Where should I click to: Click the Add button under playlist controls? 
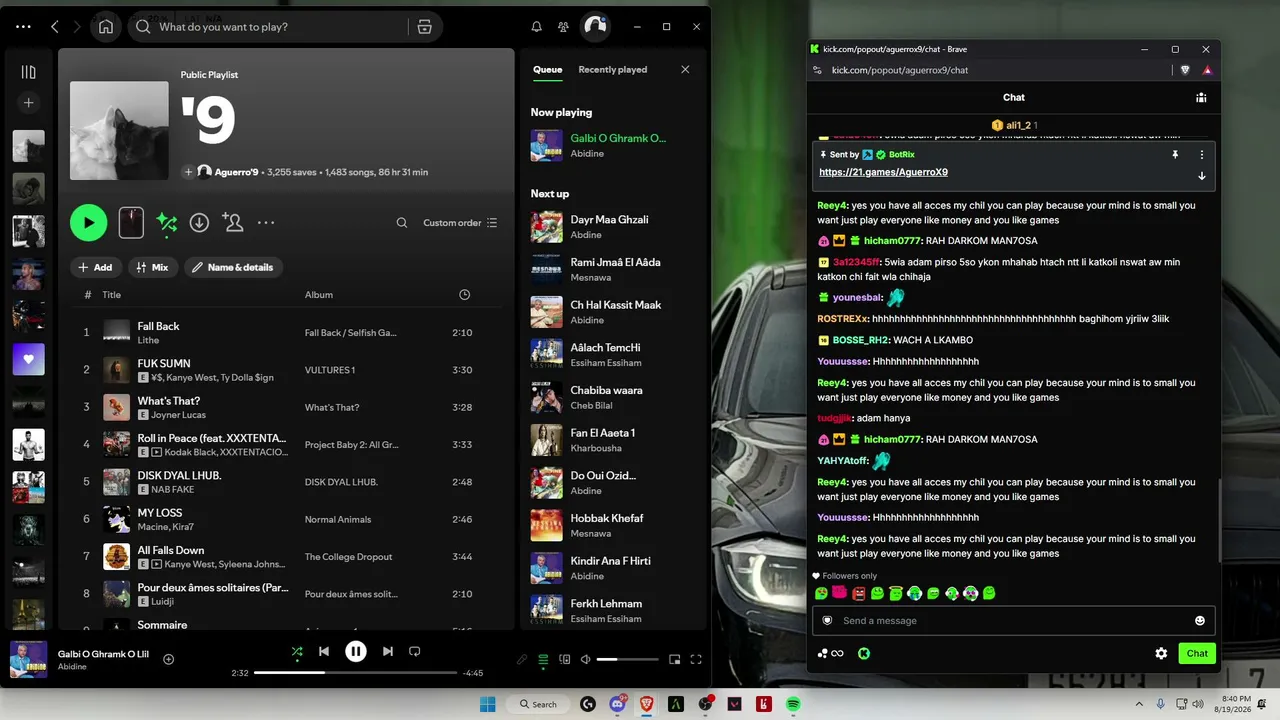pos(96,267)
